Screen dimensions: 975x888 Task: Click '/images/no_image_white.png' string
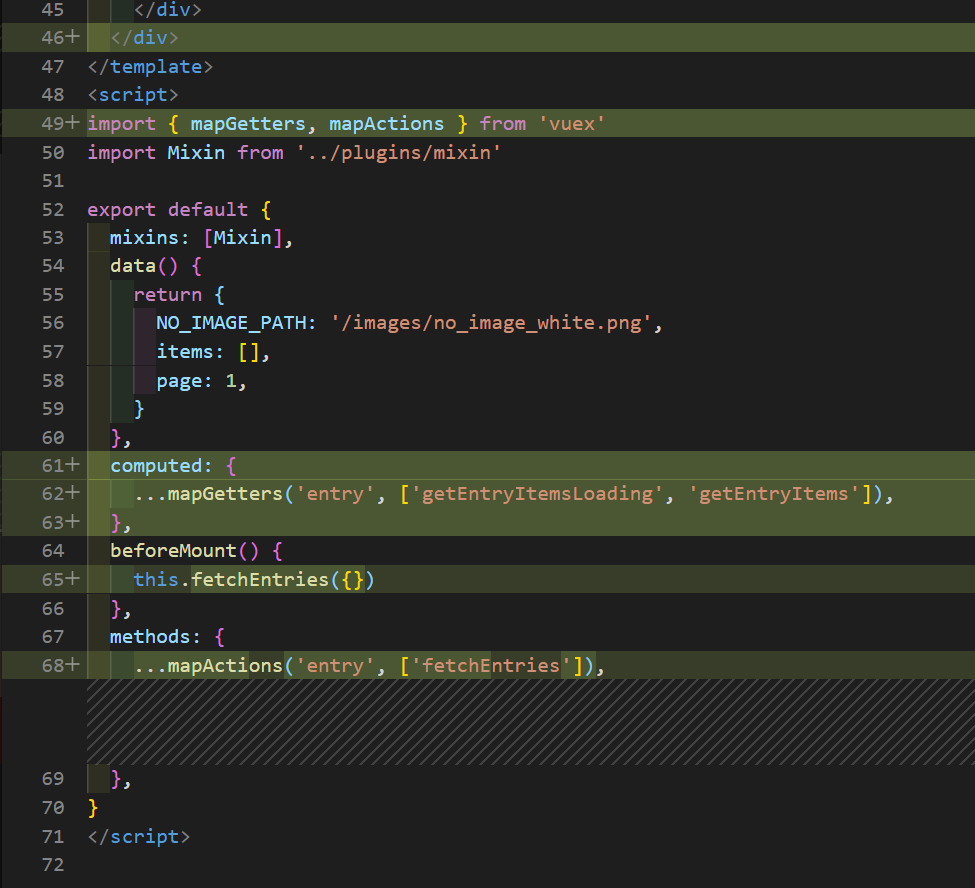point(491,323)
